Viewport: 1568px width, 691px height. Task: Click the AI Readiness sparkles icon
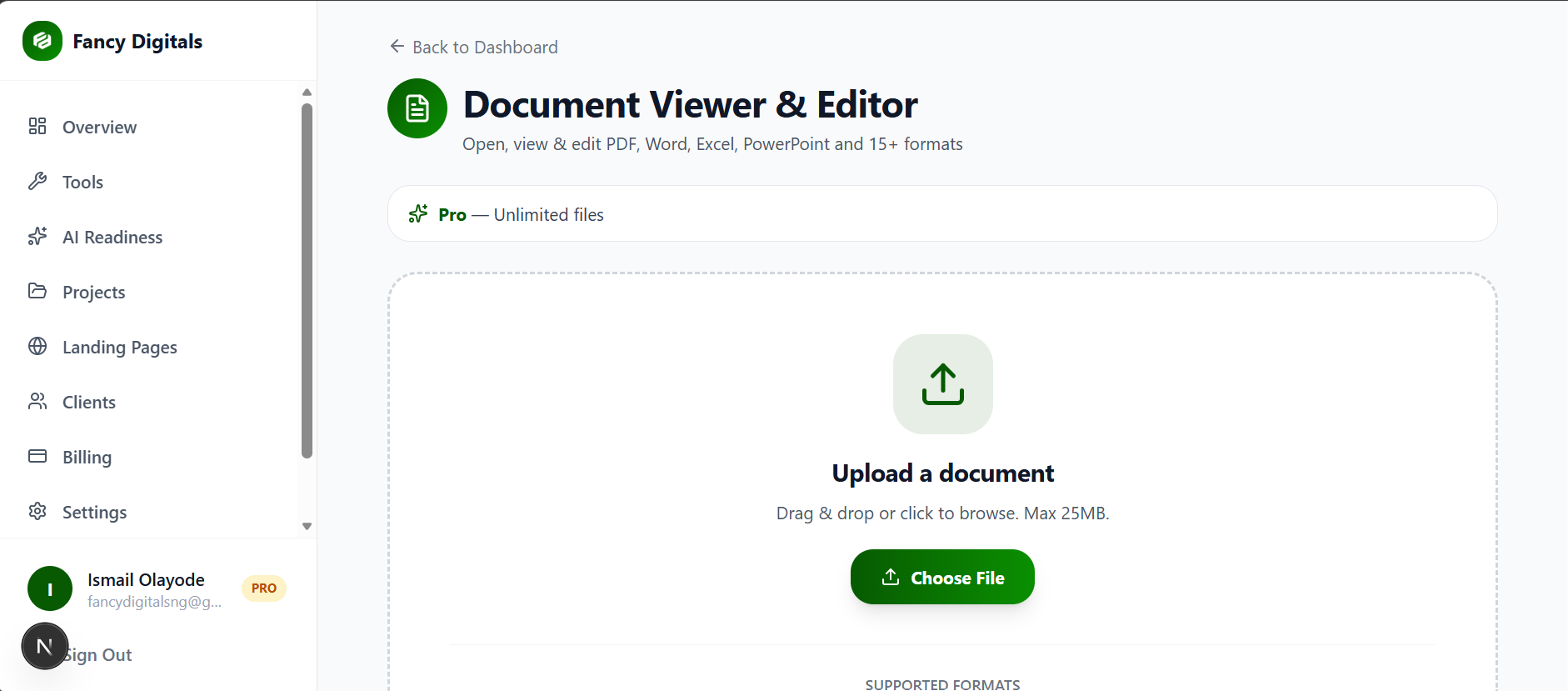pos(37,236)
